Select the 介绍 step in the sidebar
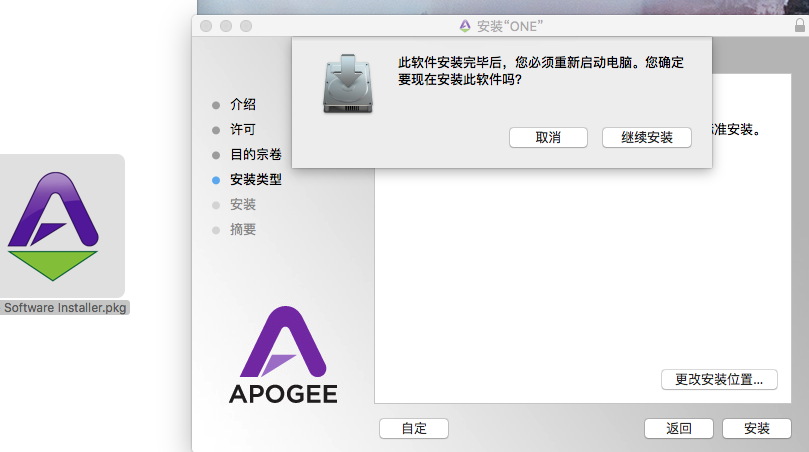 [243, 104]
